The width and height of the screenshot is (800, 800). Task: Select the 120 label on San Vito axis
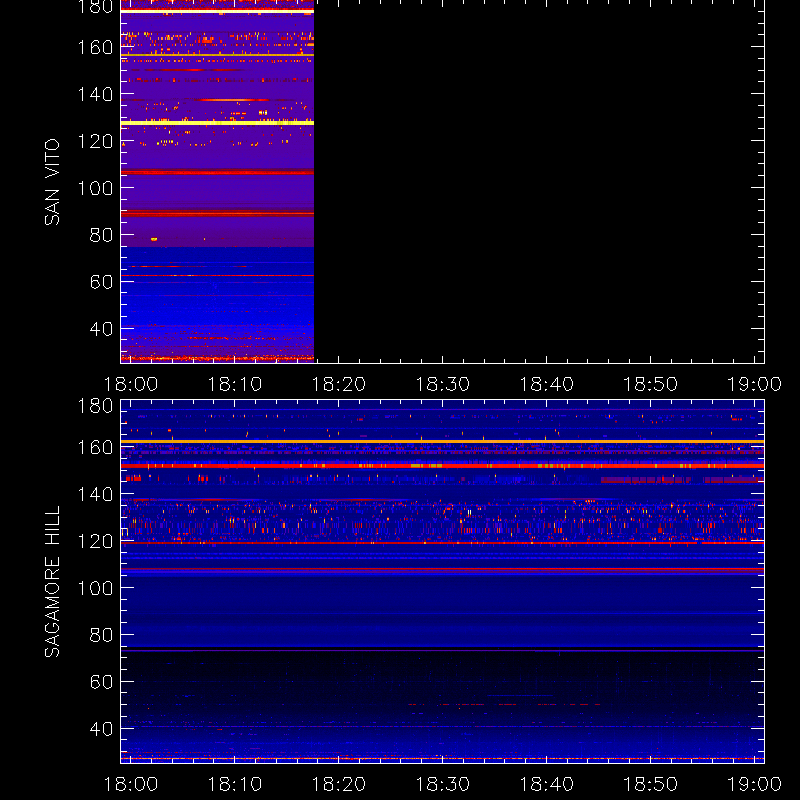pyautogui.click(x=95, y=141)
